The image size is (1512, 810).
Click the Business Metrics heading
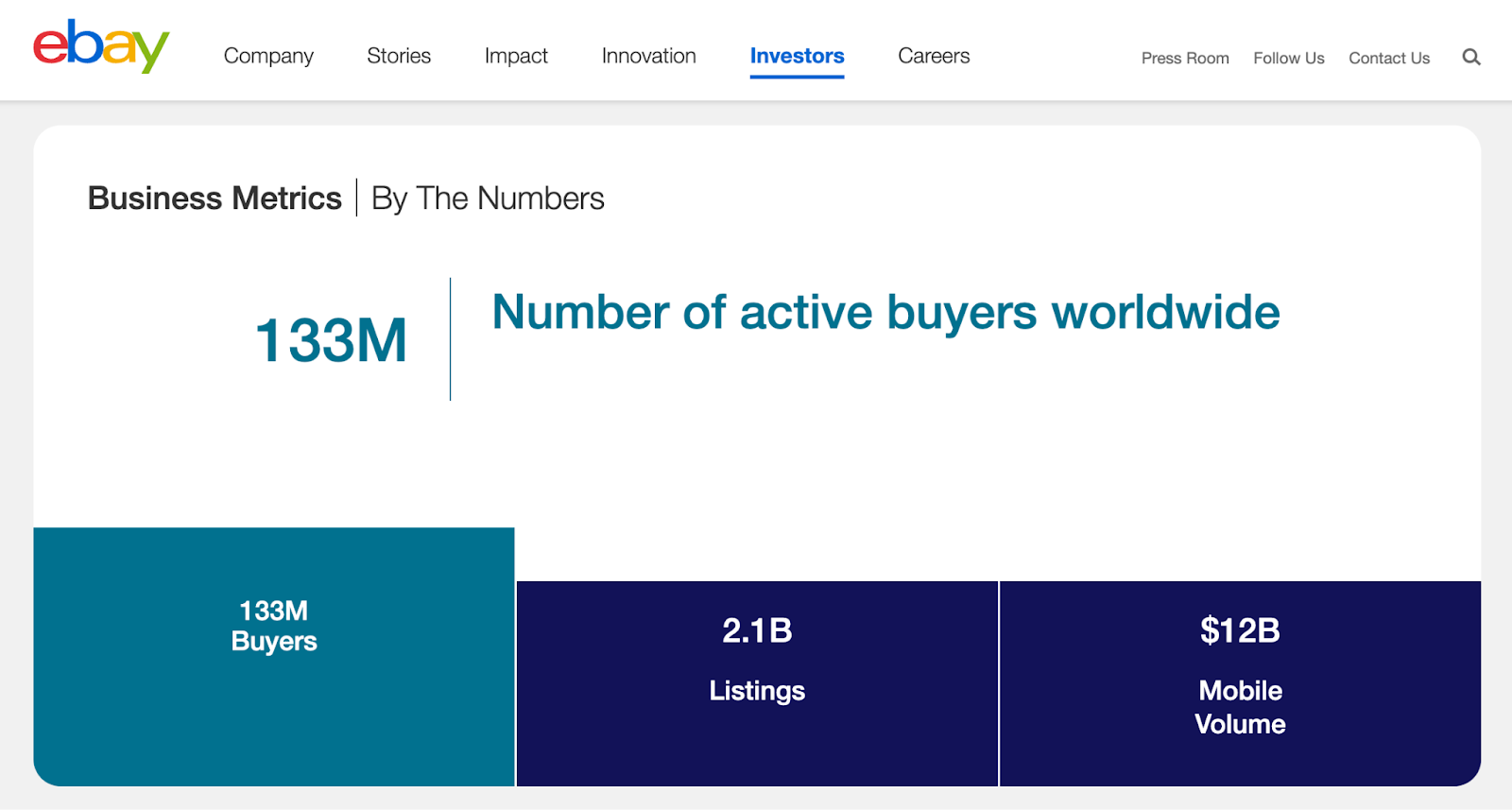coord(215,198)
